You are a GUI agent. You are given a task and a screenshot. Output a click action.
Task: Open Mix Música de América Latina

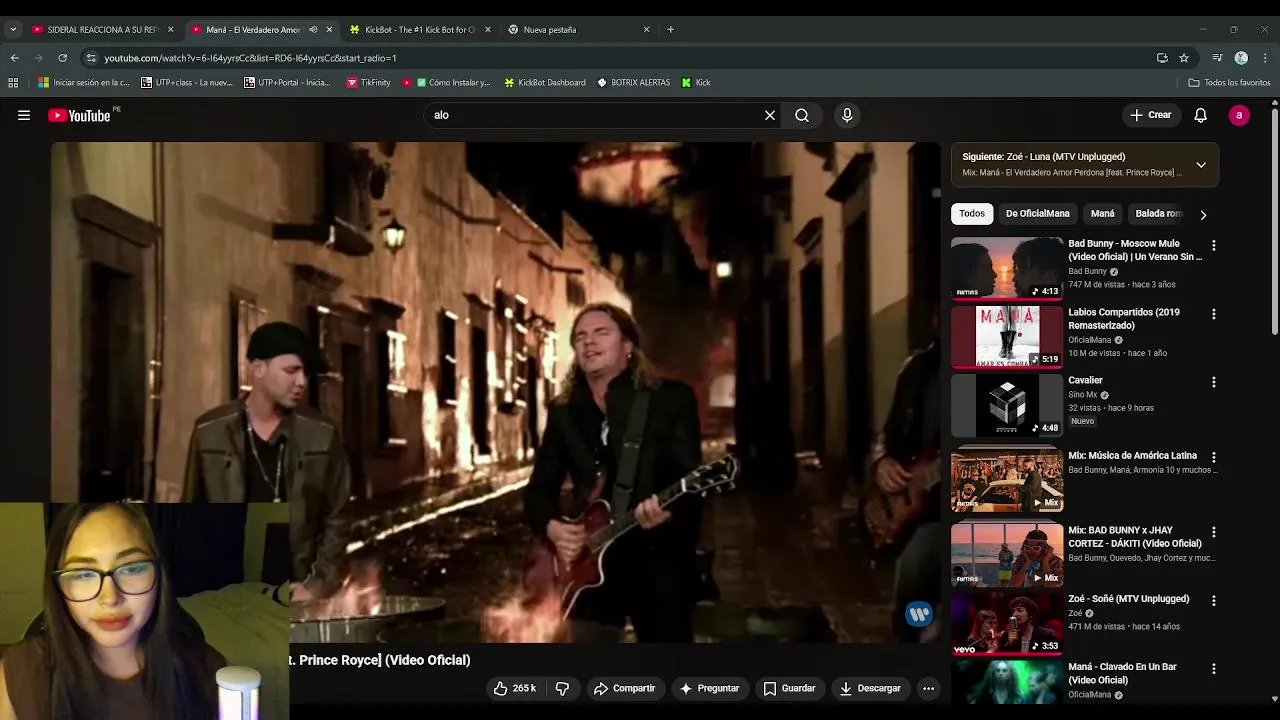click(1132, 455)
